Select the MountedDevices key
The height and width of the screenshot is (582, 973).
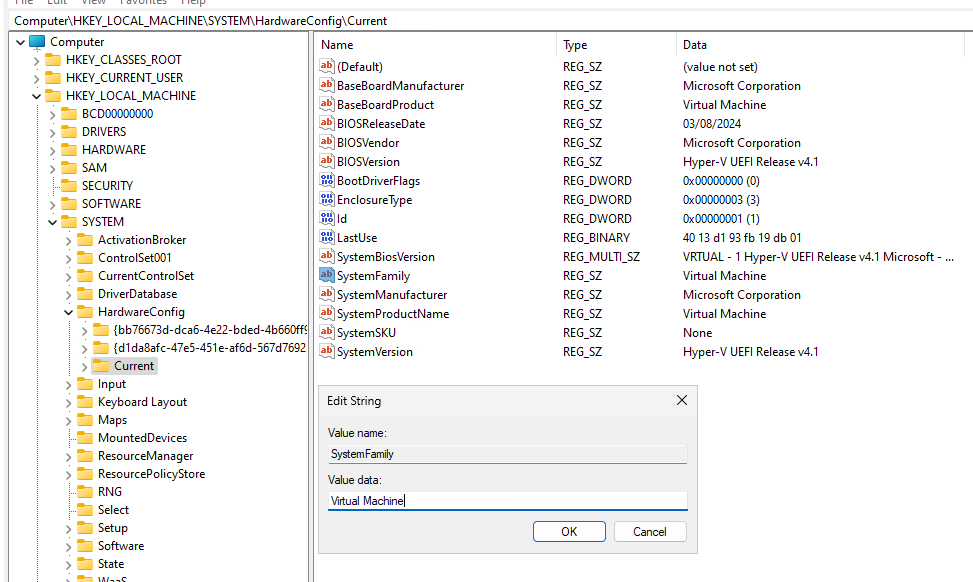(x=142, y=437)
